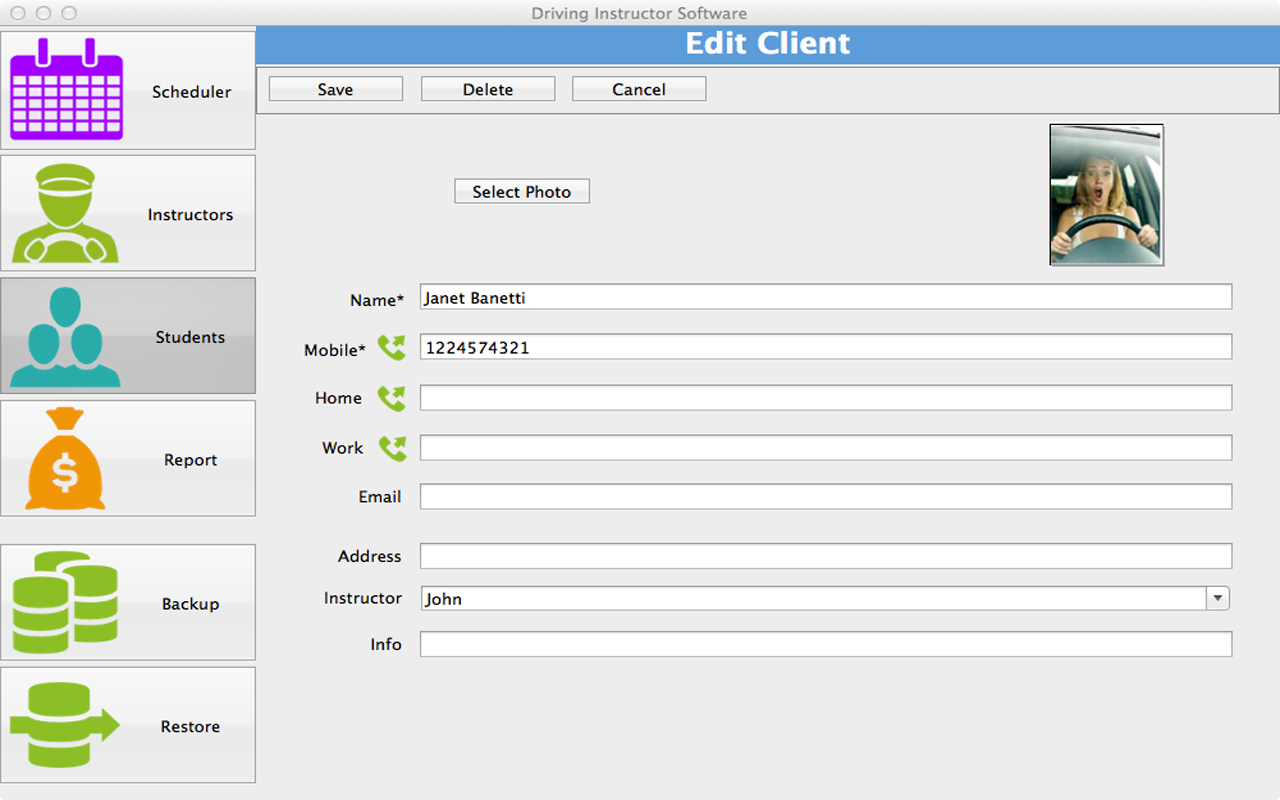Screen dimensions: 1280x800
Task: Click the phone icon beside Mobile
Action: point(392,348)
